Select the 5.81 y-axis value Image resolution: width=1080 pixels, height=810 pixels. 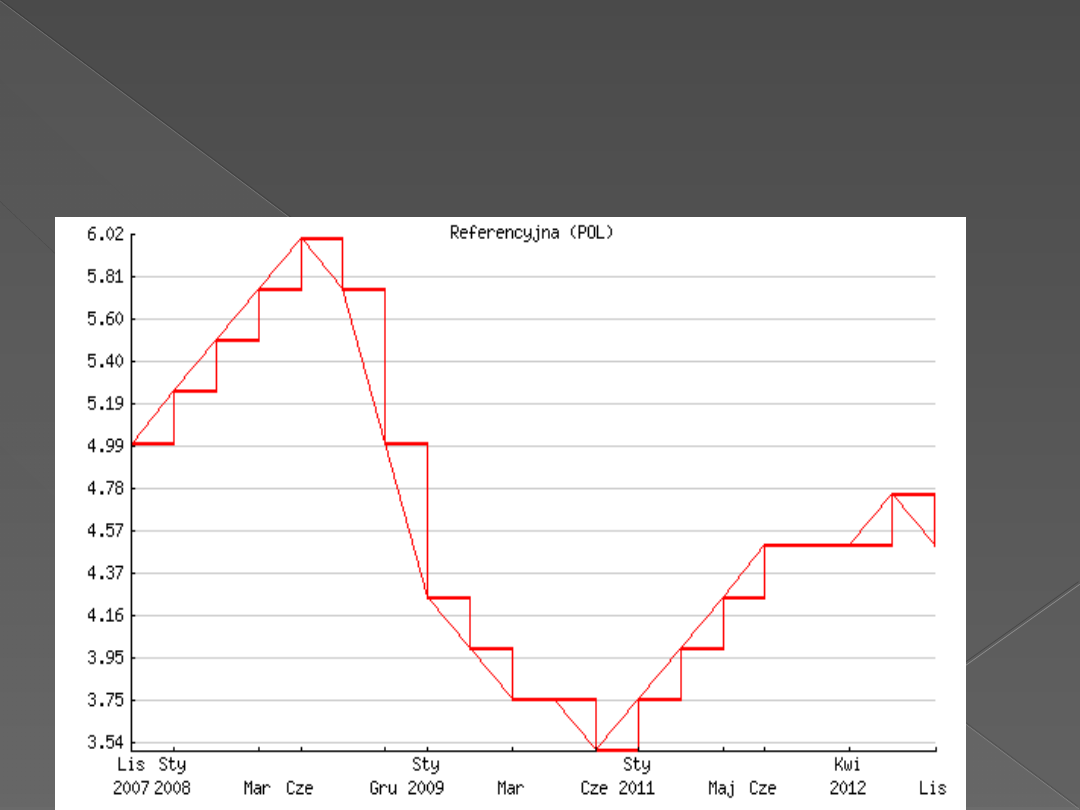105,276
